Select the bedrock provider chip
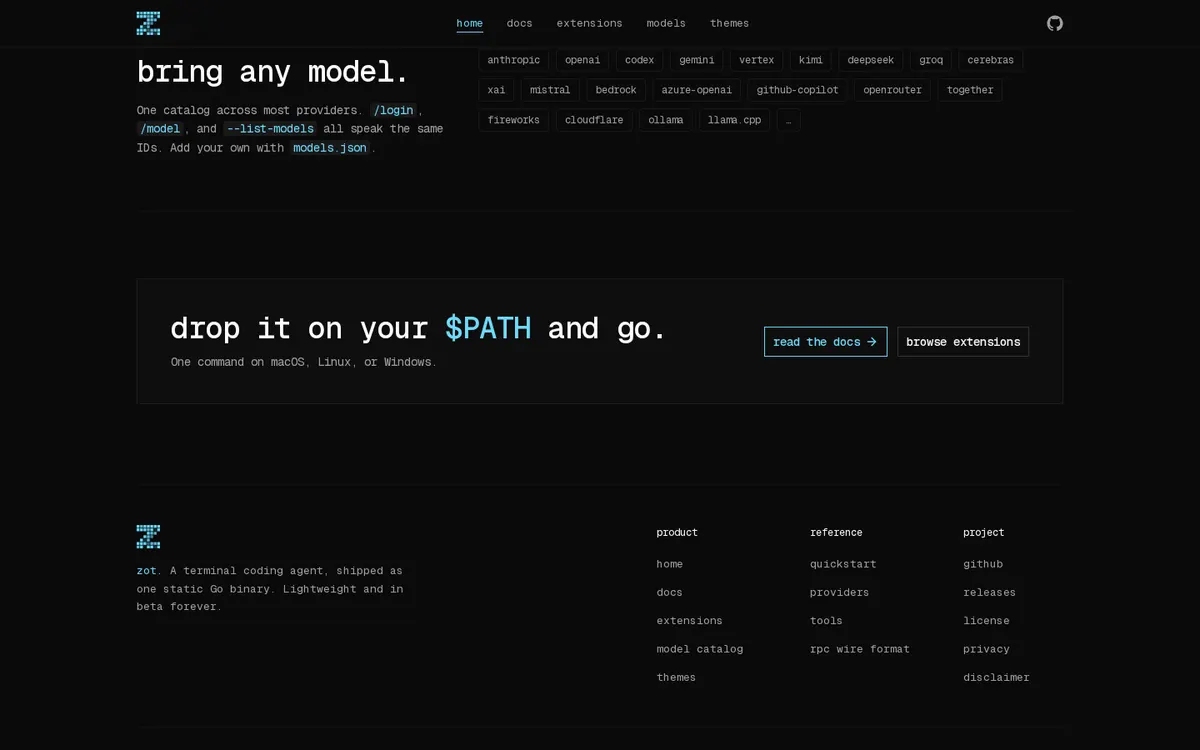 pyautogui.click(x=616, y=90)
